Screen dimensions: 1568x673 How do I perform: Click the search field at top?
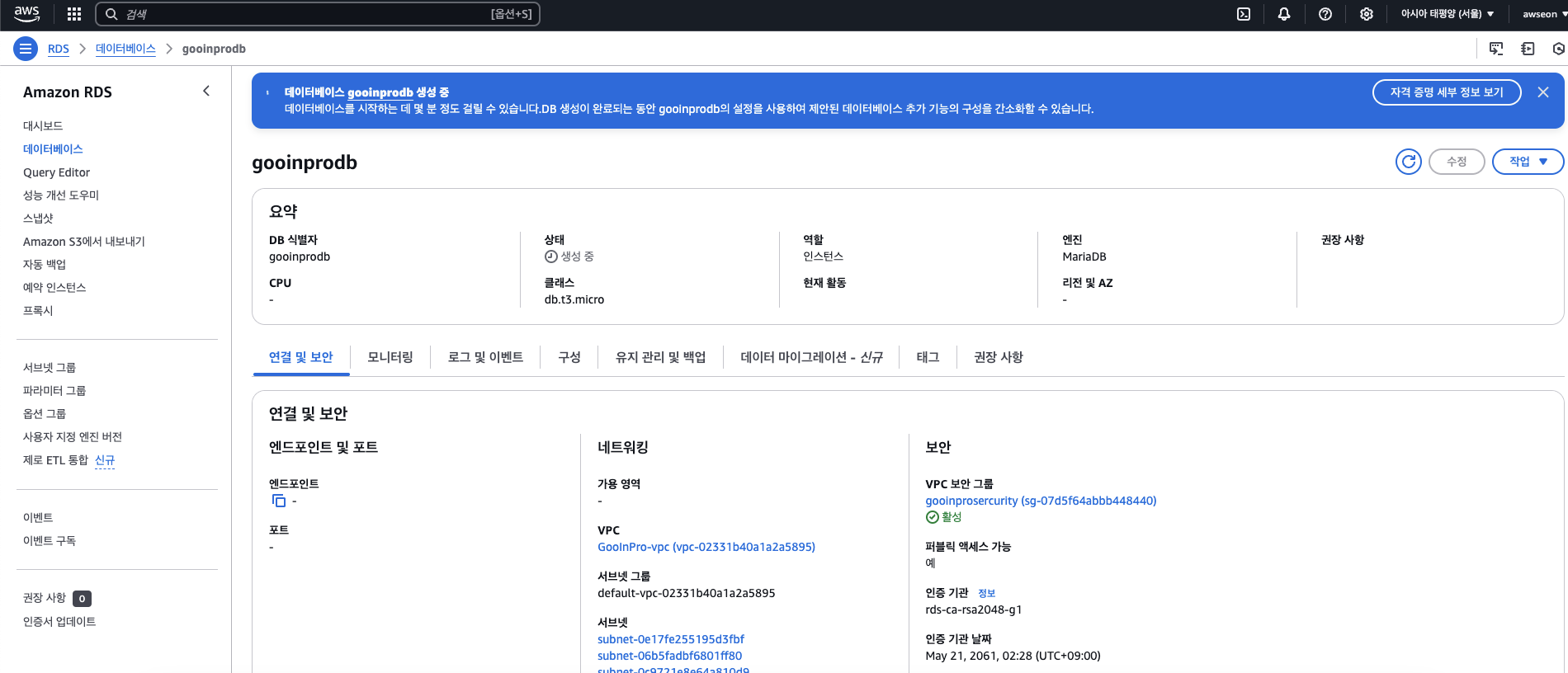[x=318, y=14]
